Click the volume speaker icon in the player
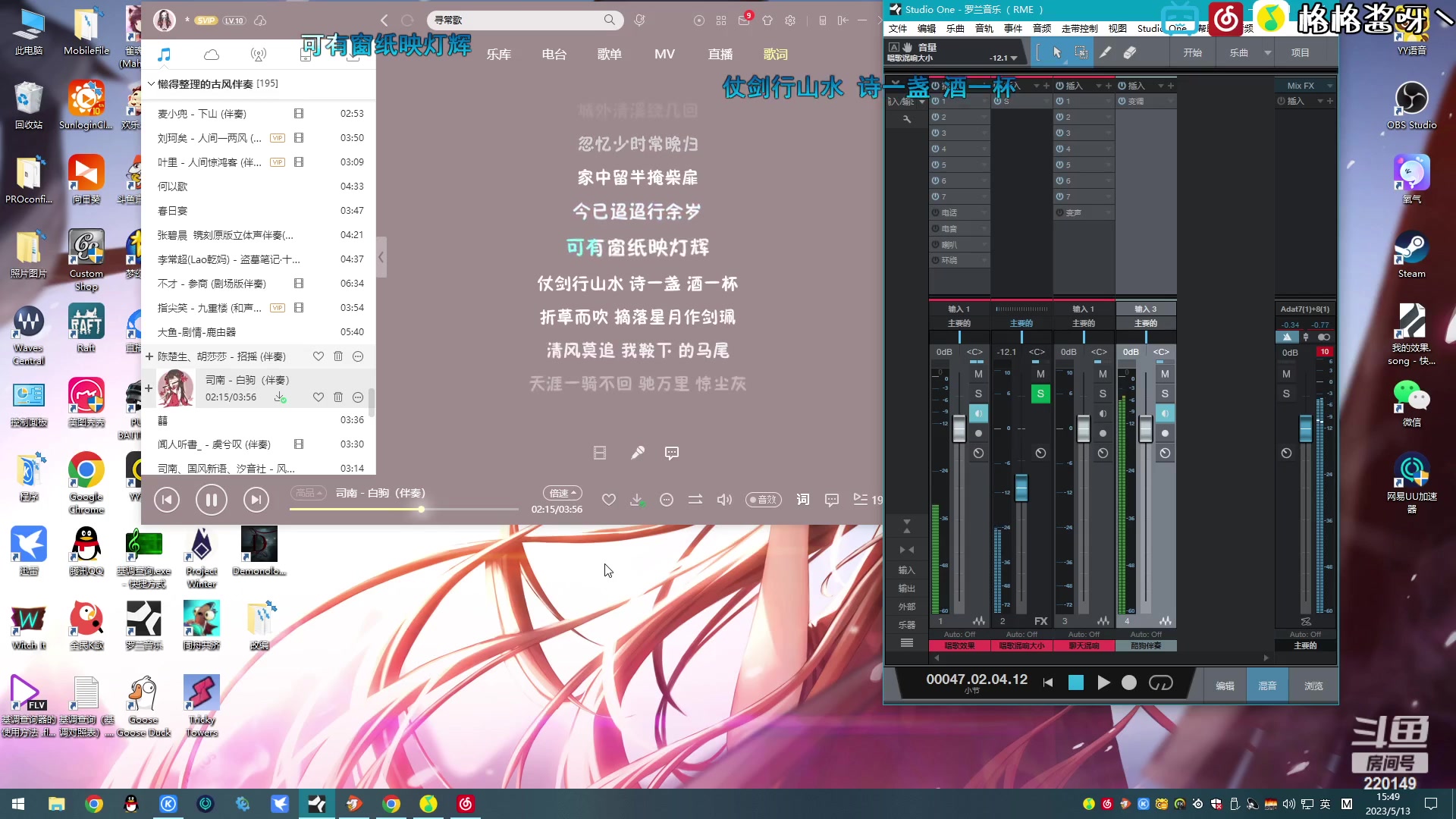This screenshot has width=1456, height=819. click(x=724, y=500)
